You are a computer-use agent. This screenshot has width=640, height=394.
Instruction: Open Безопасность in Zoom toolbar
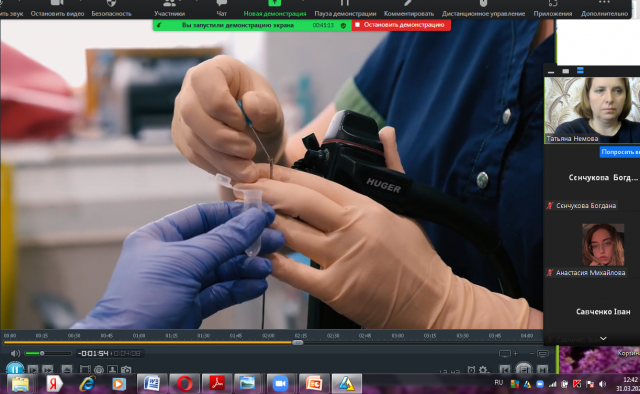tap(111, 9)
